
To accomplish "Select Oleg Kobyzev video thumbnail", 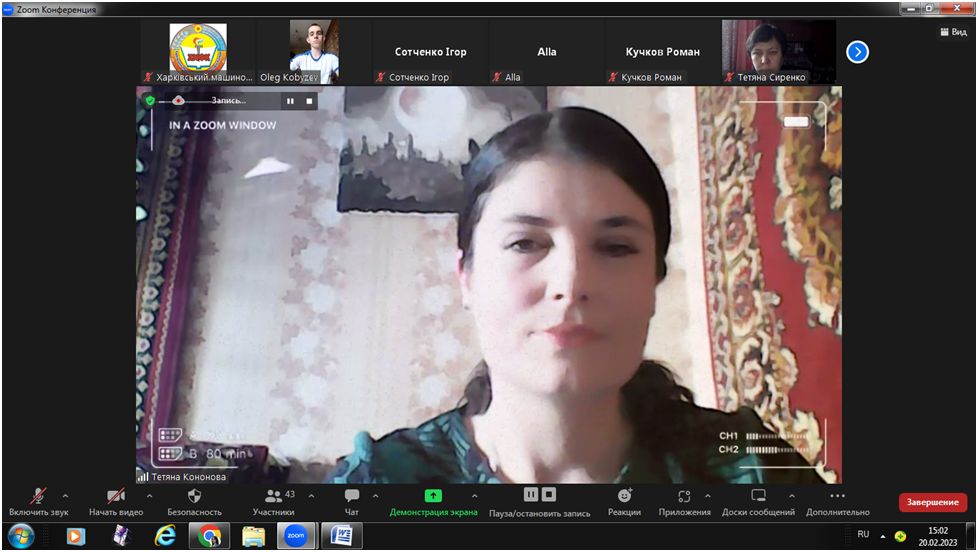I will [314, 52].
